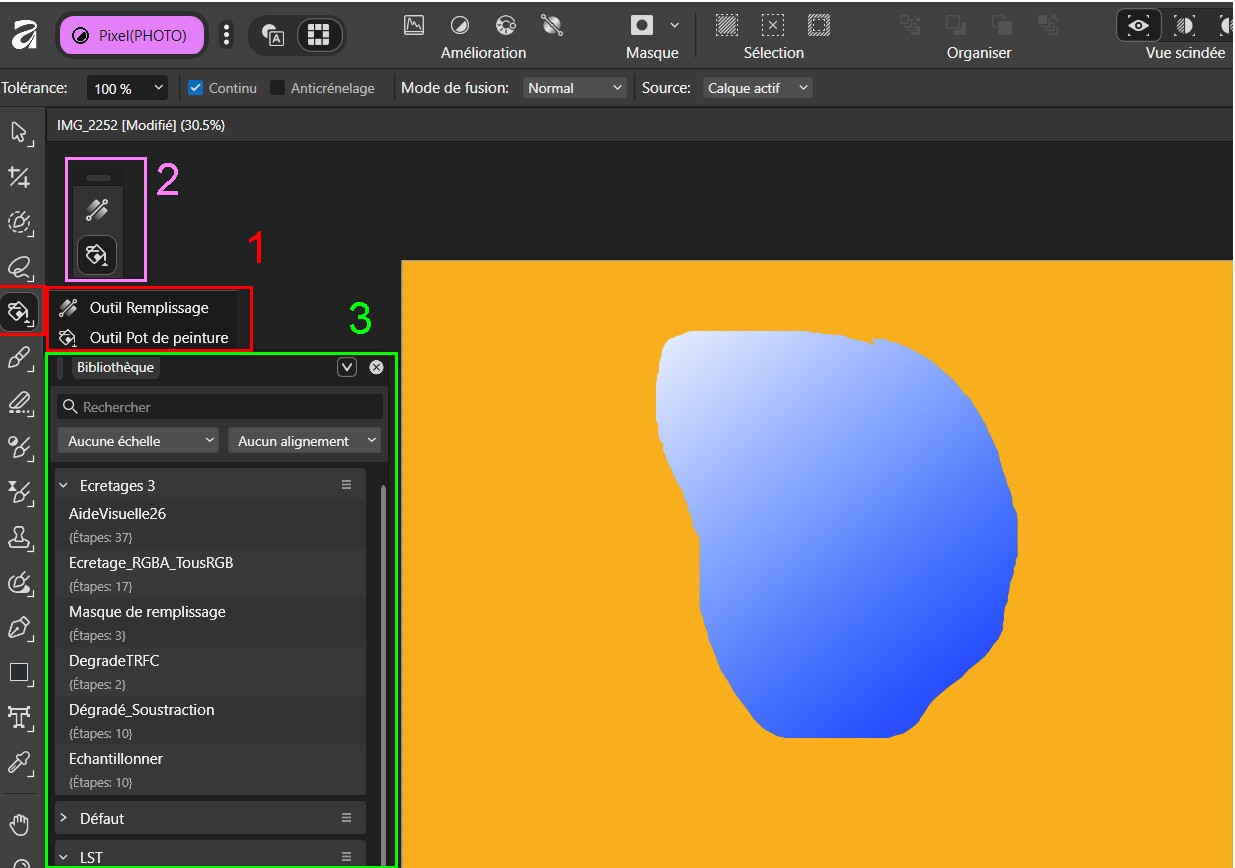Screen dimensions: 1235x868
Task: Select the Echantillonner macro
Action: (211, 769)
